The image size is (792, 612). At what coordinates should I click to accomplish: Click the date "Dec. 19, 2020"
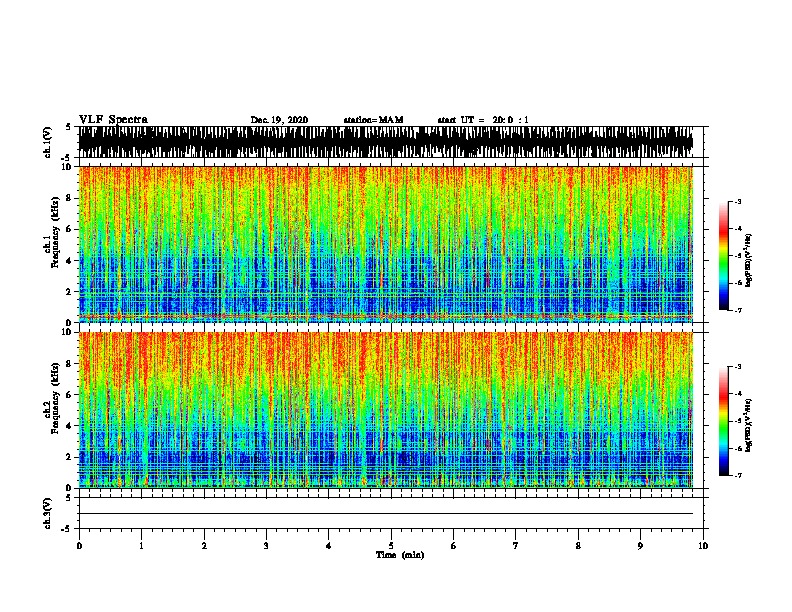pos(279,120)
